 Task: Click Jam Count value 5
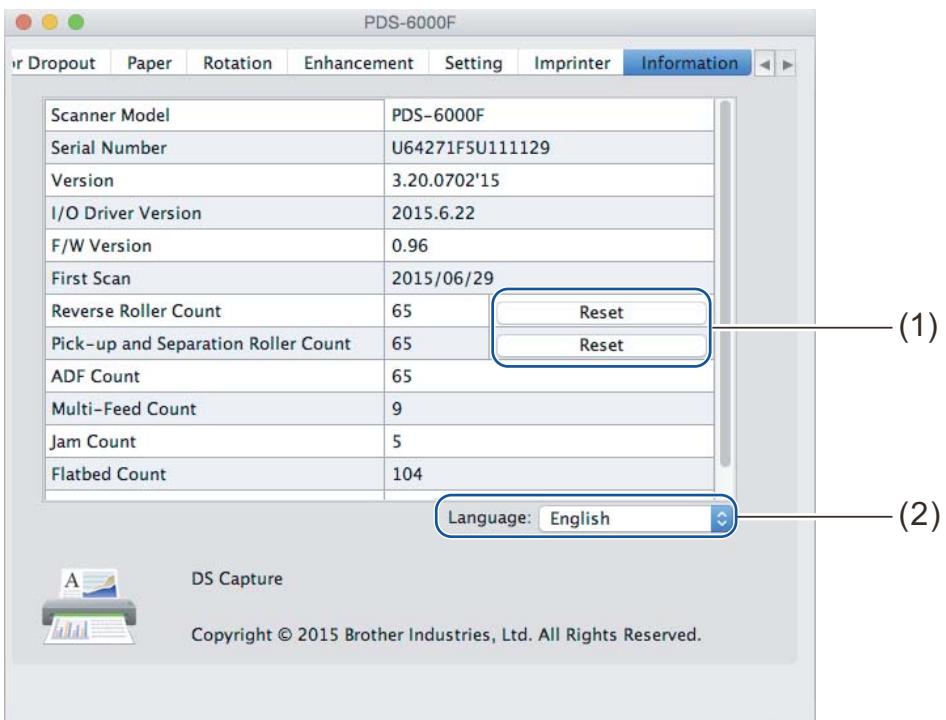396,441
